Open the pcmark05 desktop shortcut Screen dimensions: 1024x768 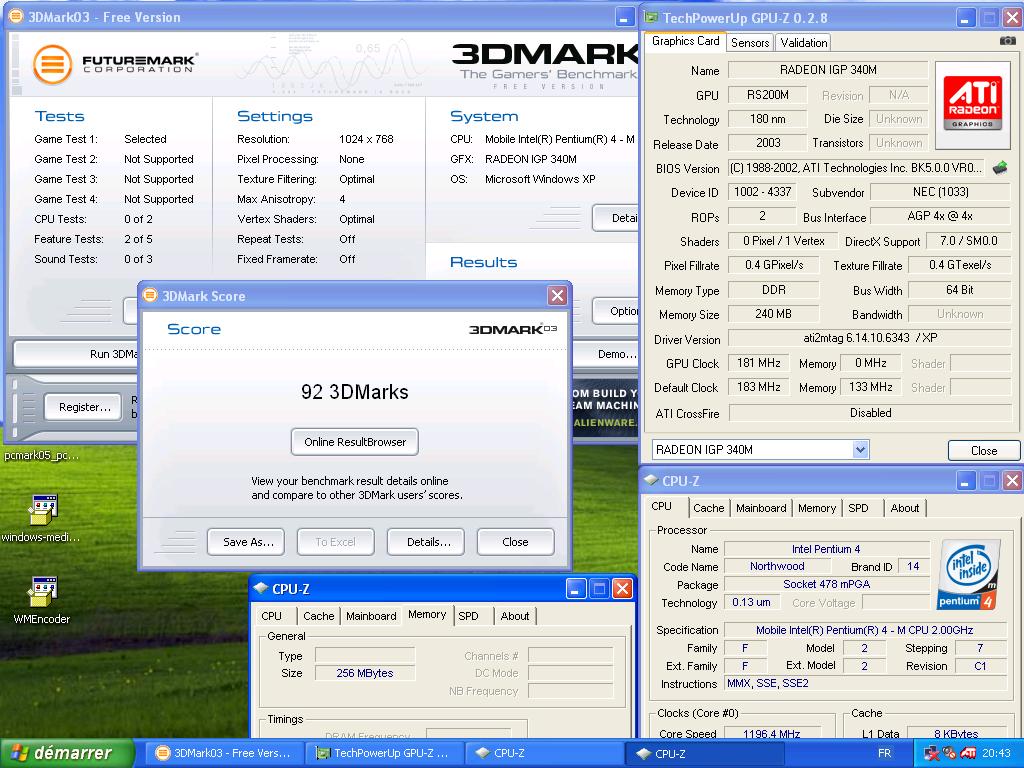pos(40,455)
